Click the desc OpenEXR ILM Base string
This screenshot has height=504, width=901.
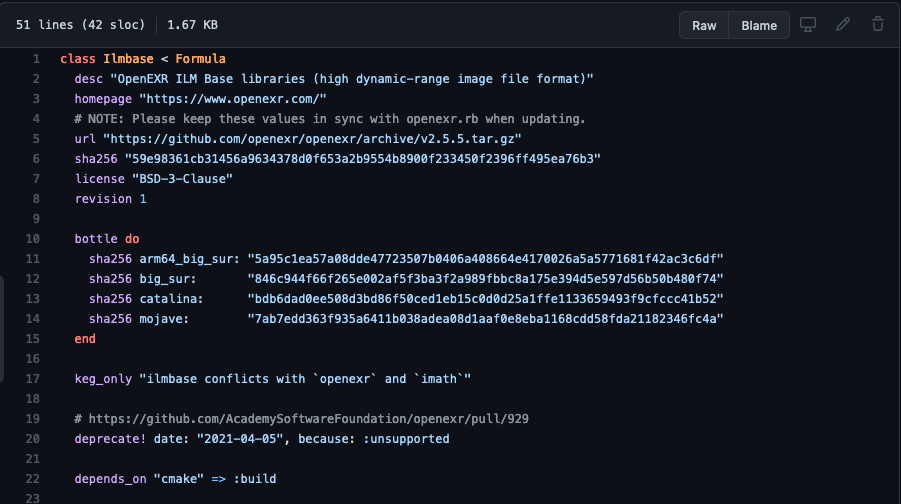[352, 79]
